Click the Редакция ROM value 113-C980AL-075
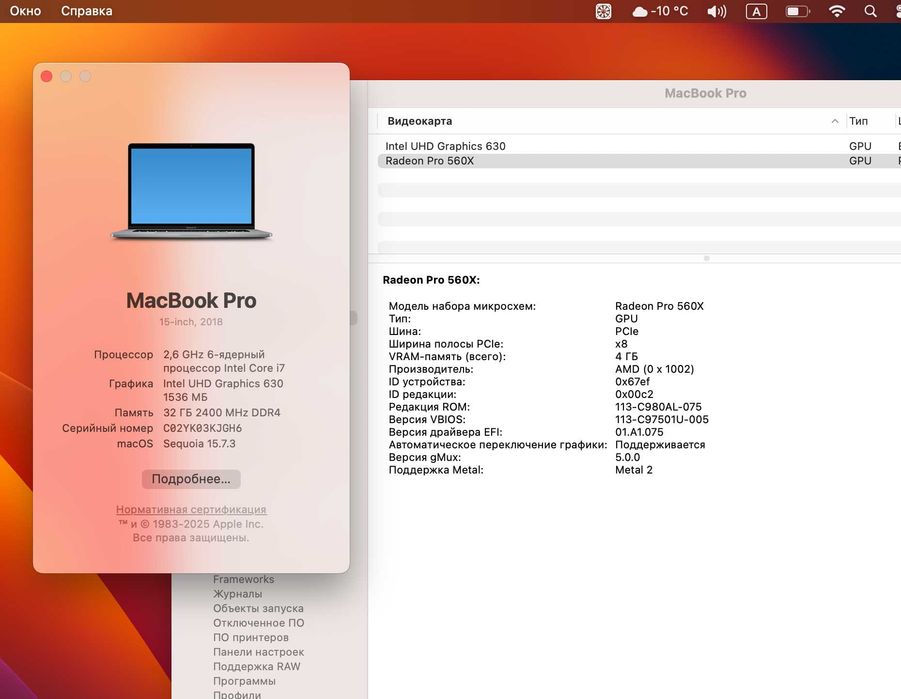The width and height of the screenshot is (901, 699). click(658, 407)
